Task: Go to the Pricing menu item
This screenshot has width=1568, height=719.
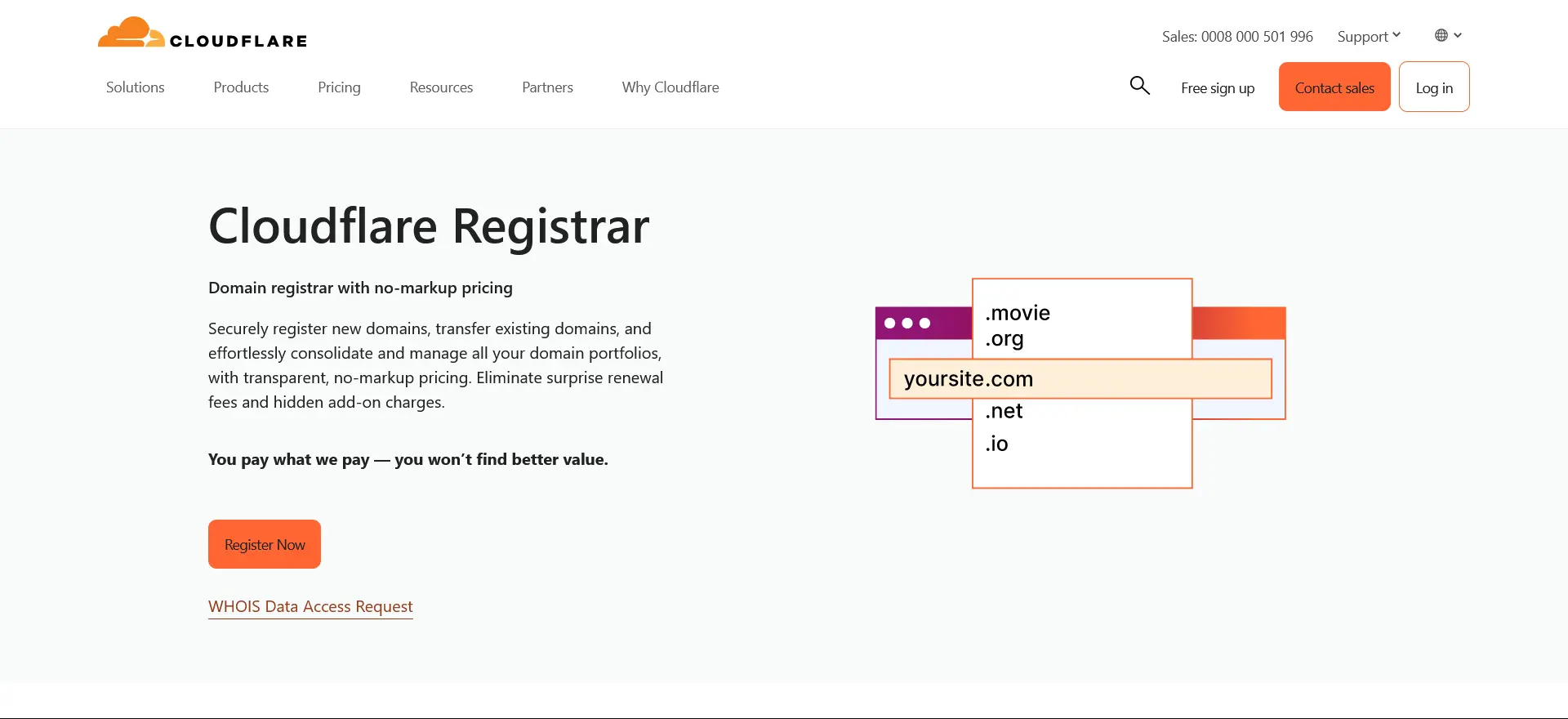Action: (339, 87)
